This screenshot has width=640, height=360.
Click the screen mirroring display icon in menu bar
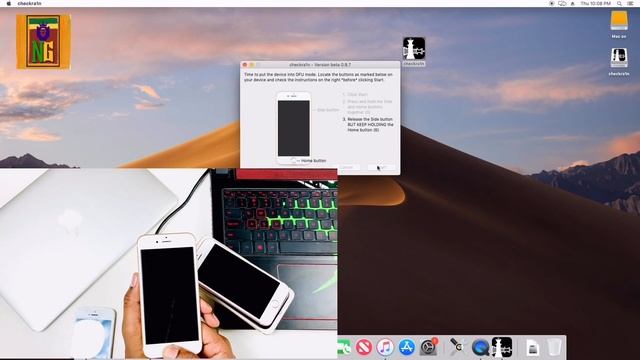coord(562,3)
